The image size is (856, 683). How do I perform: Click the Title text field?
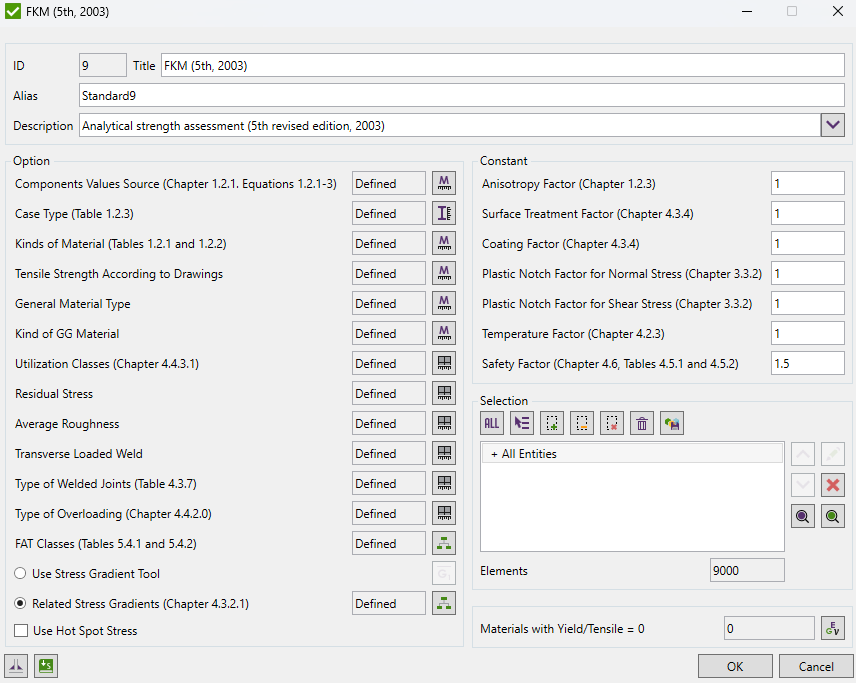(x=502, y=66)
